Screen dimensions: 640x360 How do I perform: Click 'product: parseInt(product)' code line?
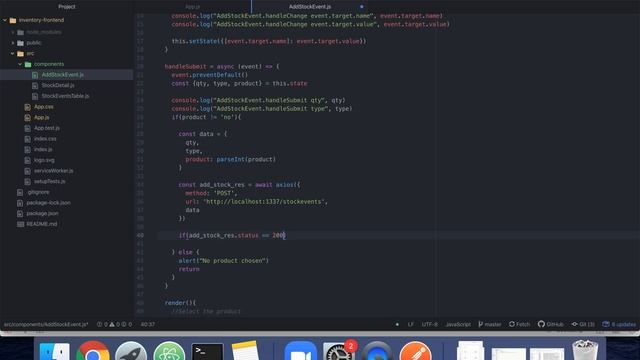(x=230, y=159)
